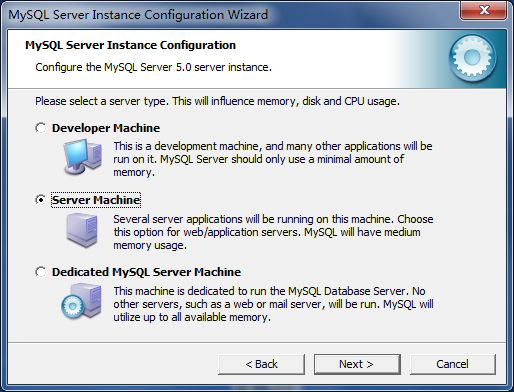Click the Dedicated MySQL Server gear-and-tower icon

click(x=82, y=301)
